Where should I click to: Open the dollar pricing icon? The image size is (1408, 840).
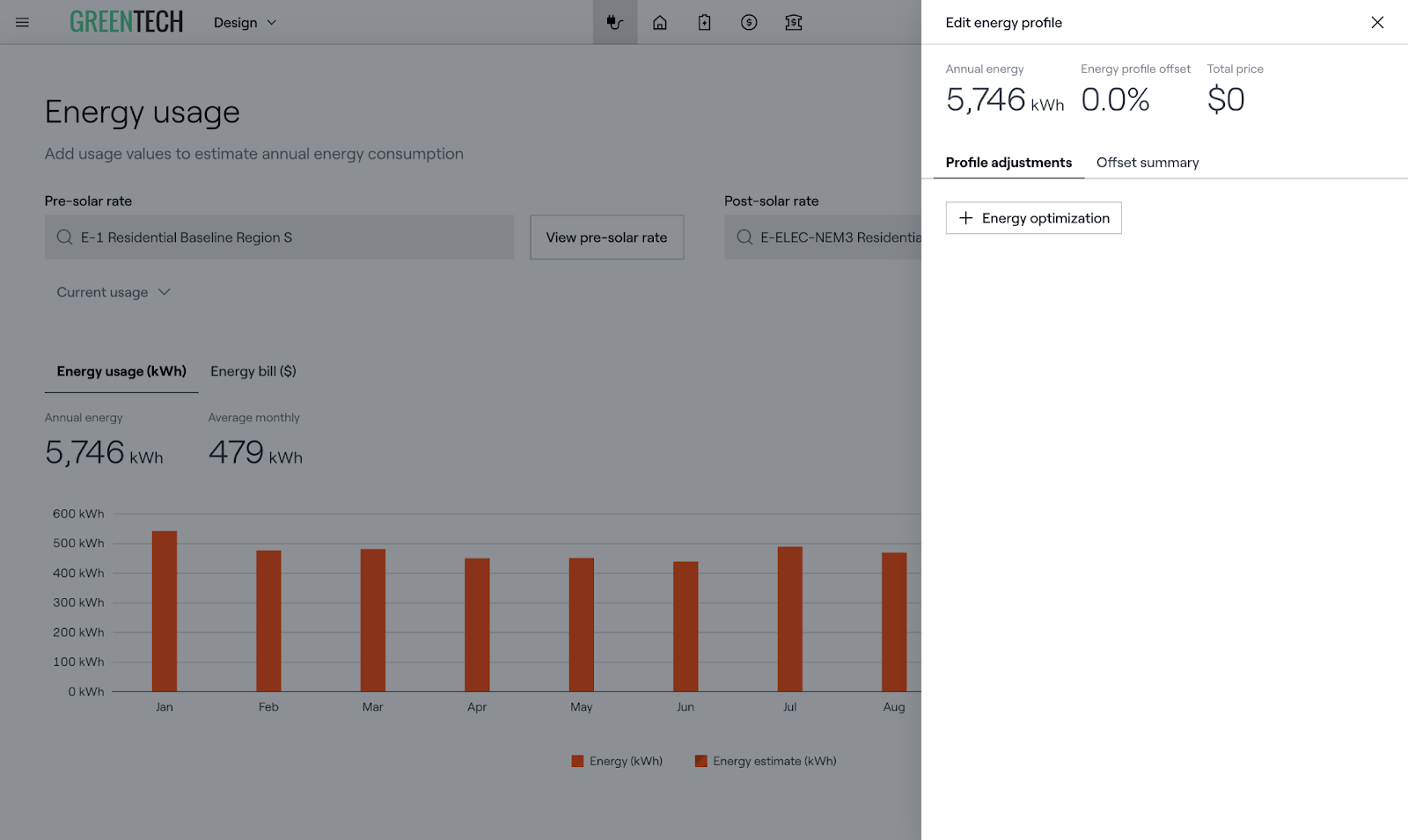pos(749,22)
